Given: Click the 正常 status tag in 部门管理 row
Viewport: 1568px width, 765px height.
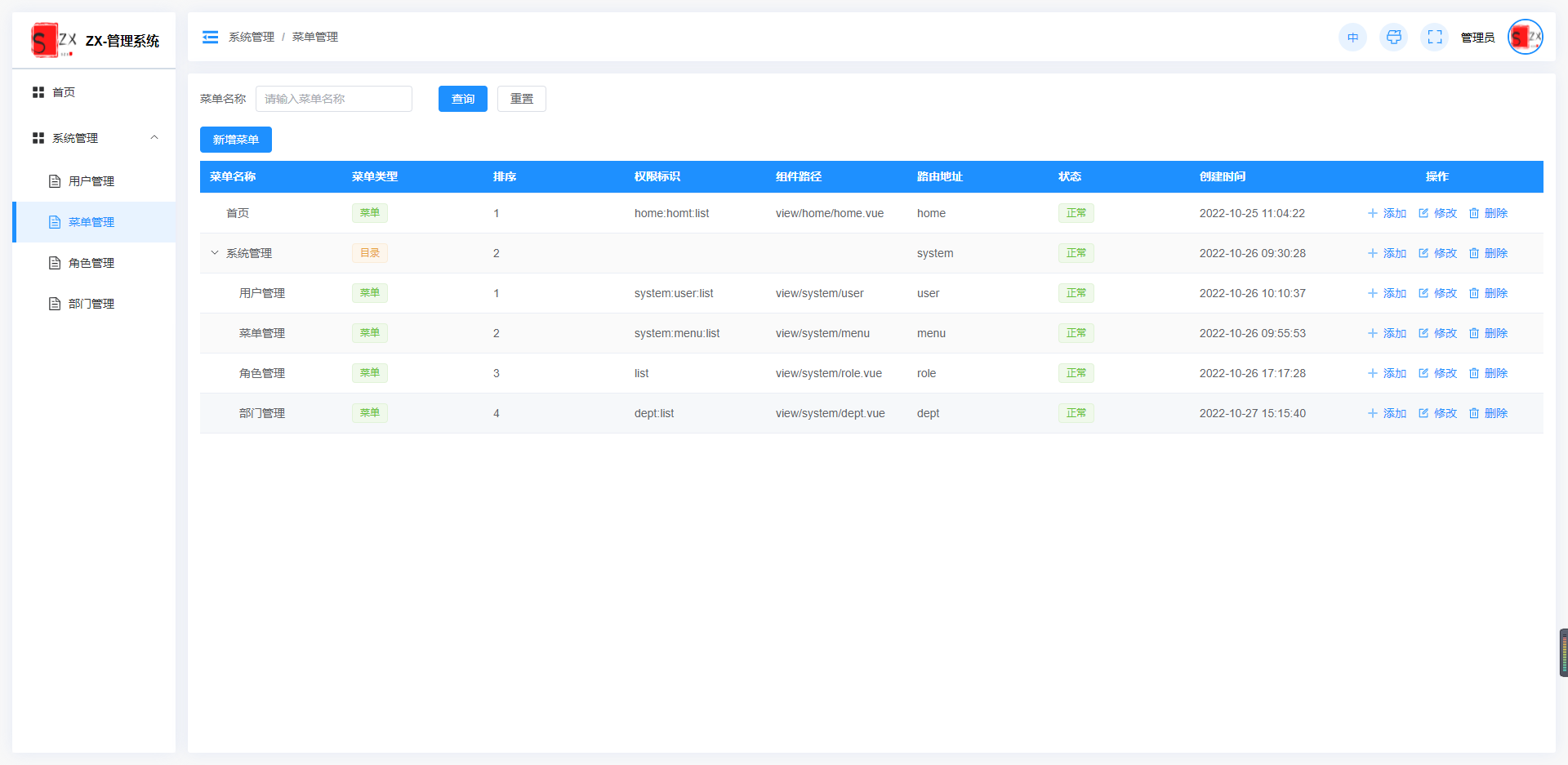Looking at the screenshot, I should (x=1076, y=413).
